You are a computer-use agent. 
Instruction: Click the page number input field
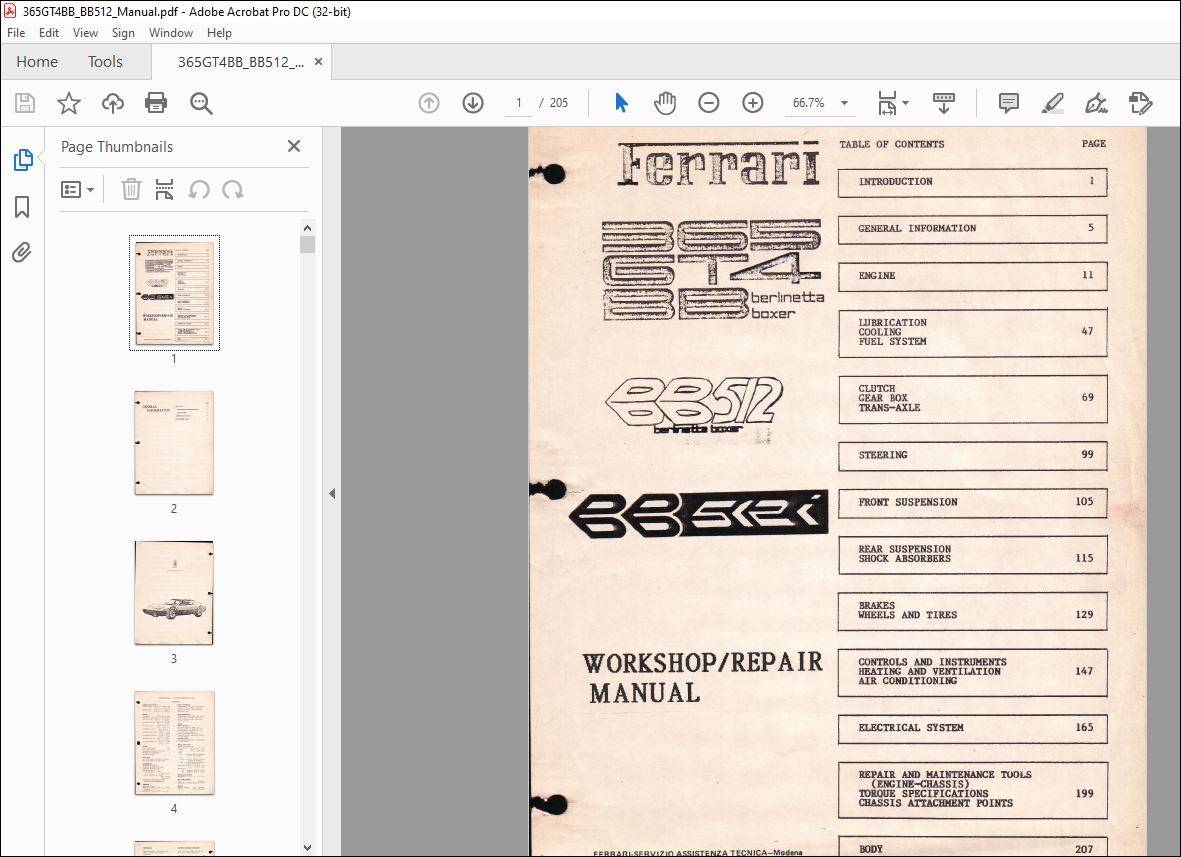518,102
